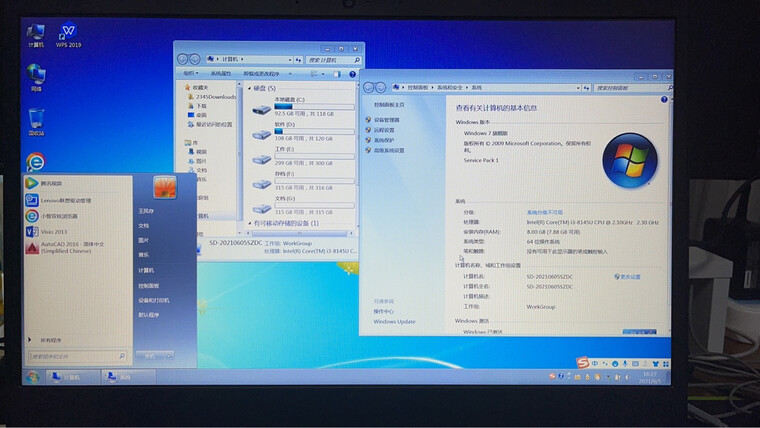760x428 pixels.
Task: Click the Start menu search box
Action: (x=78, y=356)
